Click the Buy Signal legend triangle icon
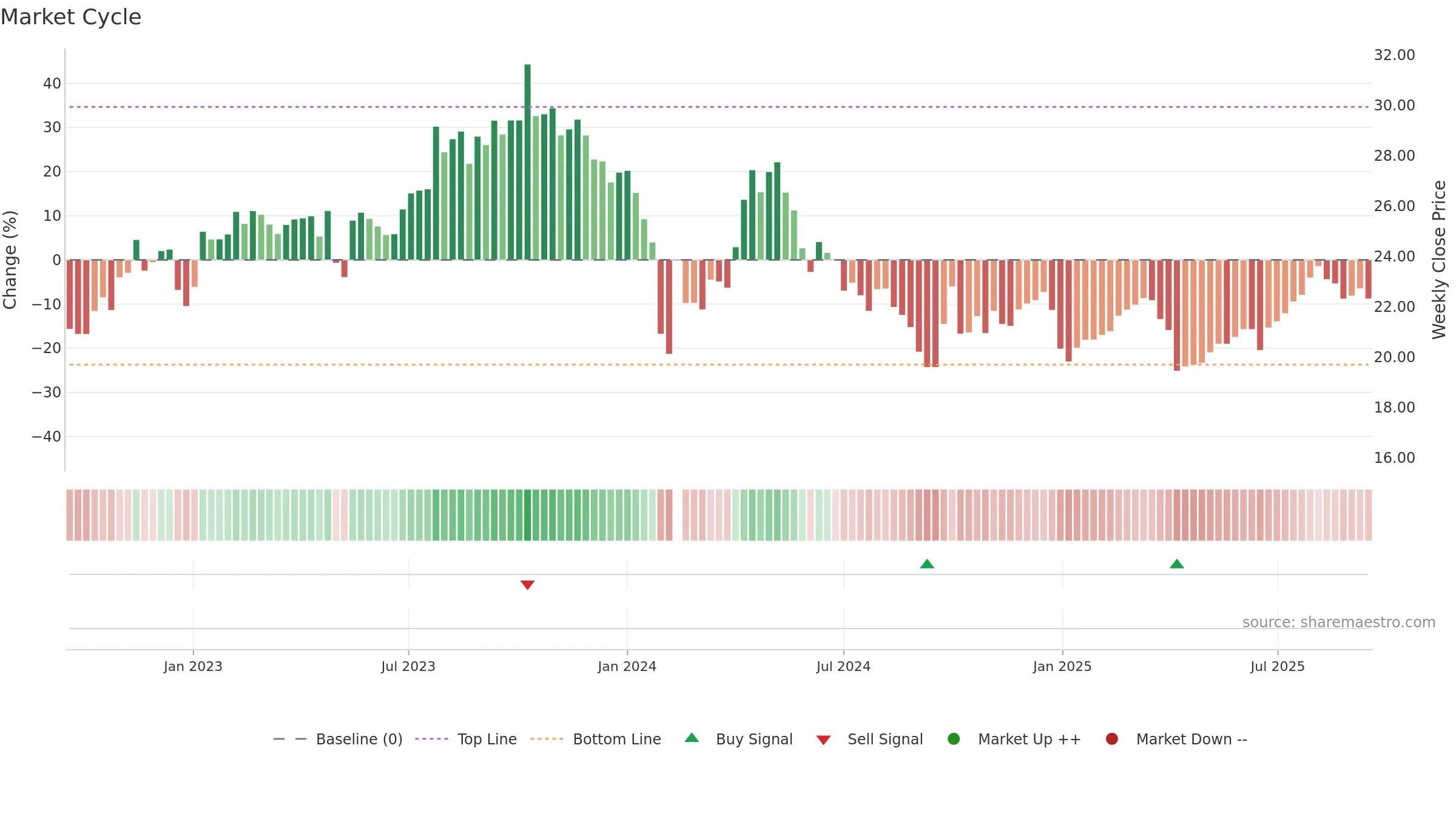The image size is (1456, 819). click(x=692, y=738)
